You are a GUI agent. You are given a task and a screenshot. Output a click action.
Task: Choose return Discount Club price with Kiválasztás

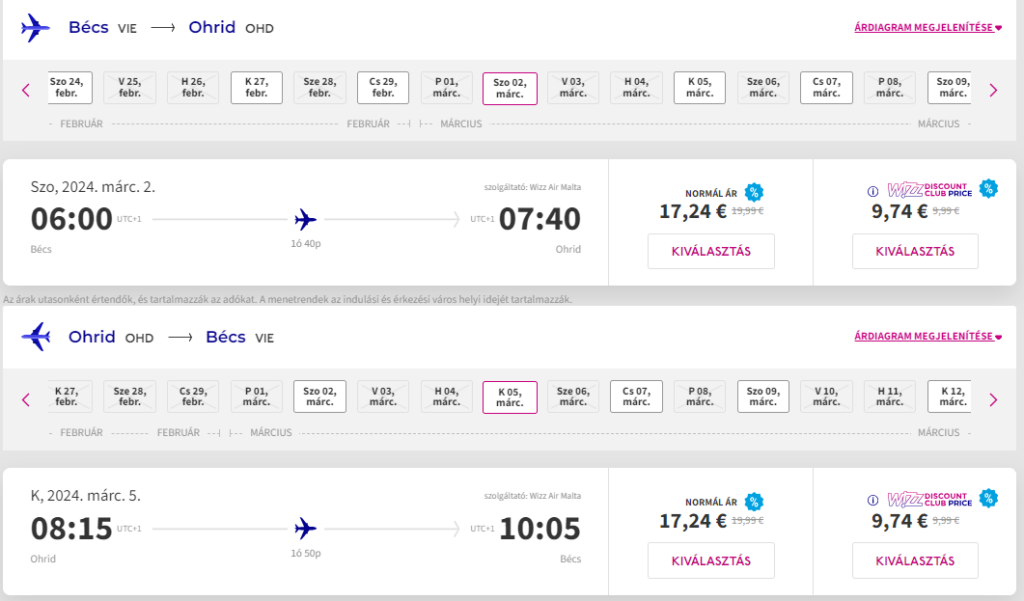point(915,560)
